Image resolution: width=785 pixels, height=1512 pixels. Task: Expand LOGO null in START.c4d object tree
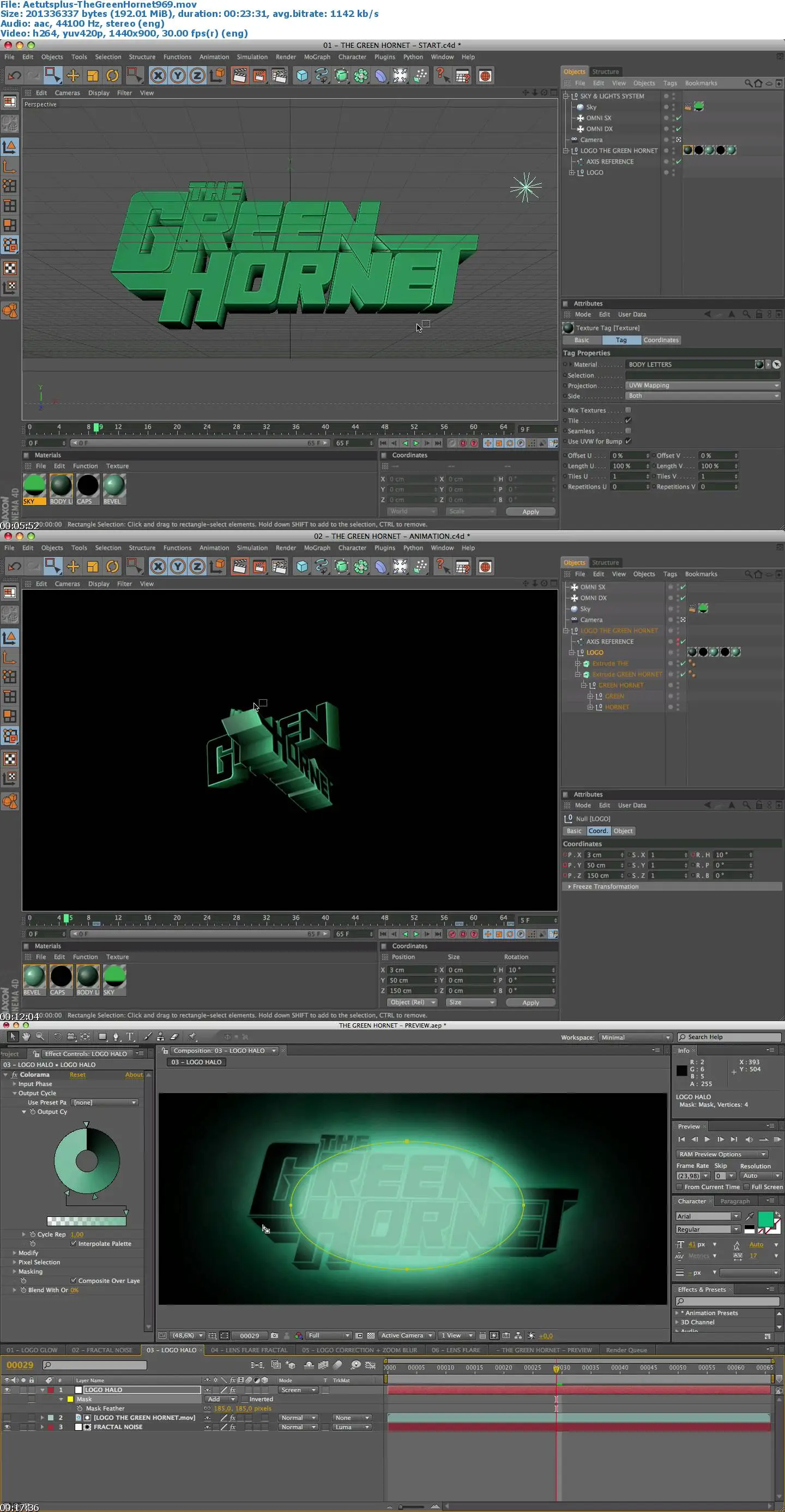tap(571, 172)
